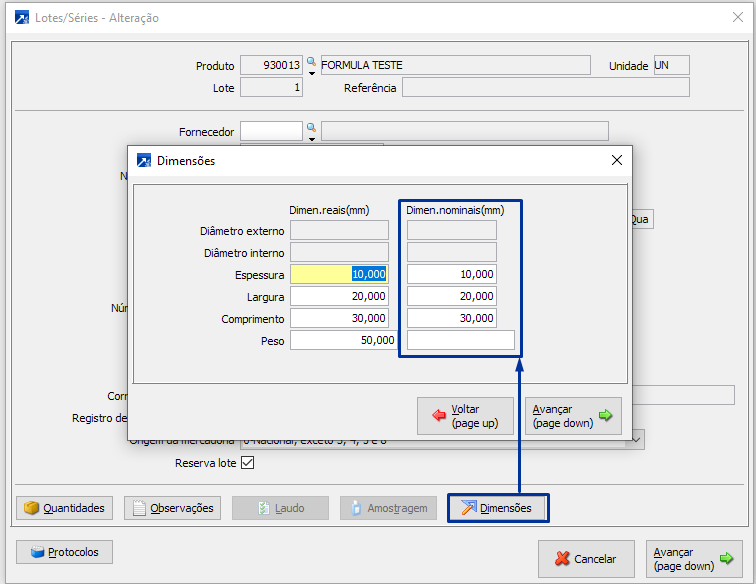The image size is (756, 584).
Task: Click the Unidade field showing UN
Action: (672, 65)
